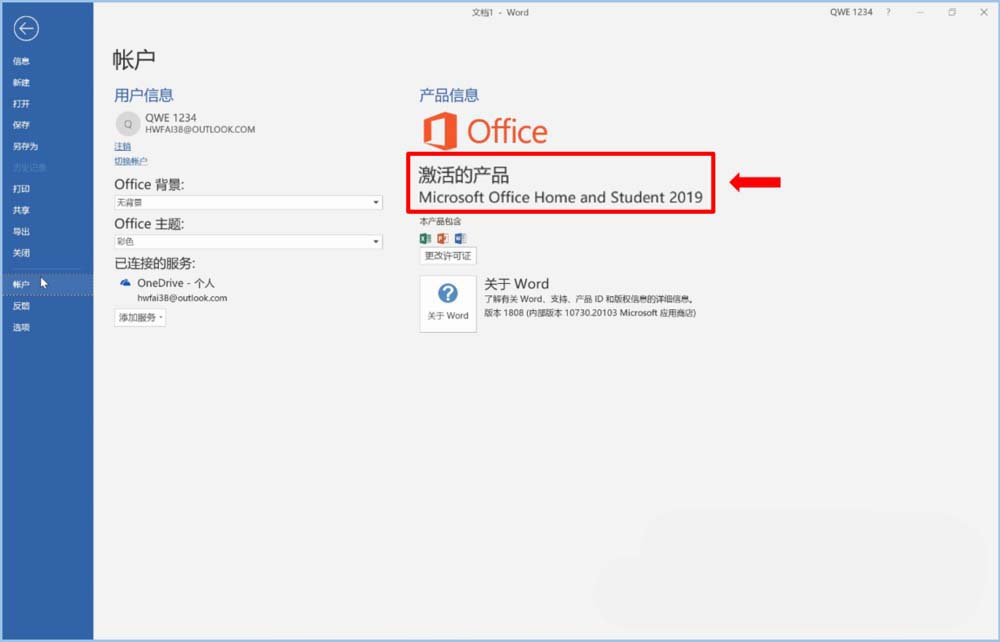
Task: Click the 关于 Word question-mark icon
Action: coord(448,295)
